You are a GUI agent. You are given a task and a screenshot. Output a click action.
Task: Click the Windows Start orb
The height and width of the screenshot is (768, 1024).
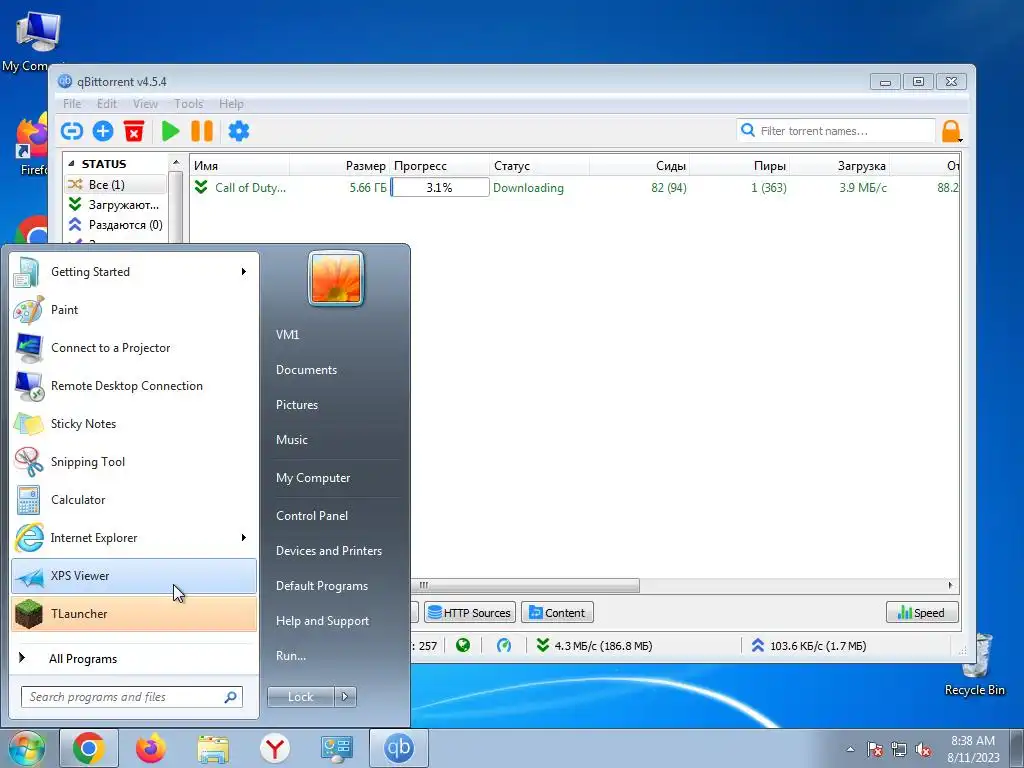tap(26, 748)
